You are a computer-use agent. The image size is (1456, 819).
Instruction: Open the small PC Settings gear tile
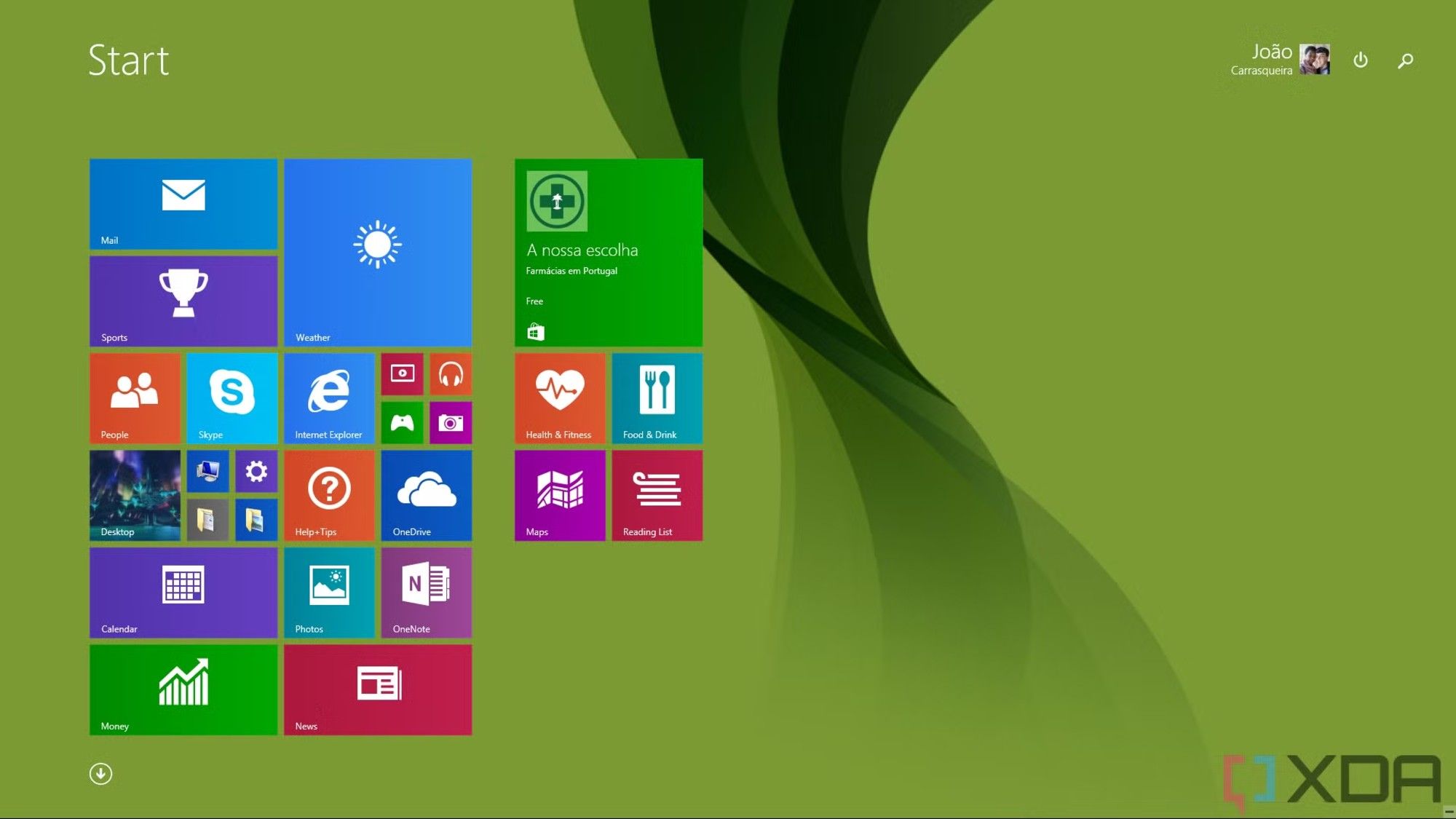[x=256, y=471]
